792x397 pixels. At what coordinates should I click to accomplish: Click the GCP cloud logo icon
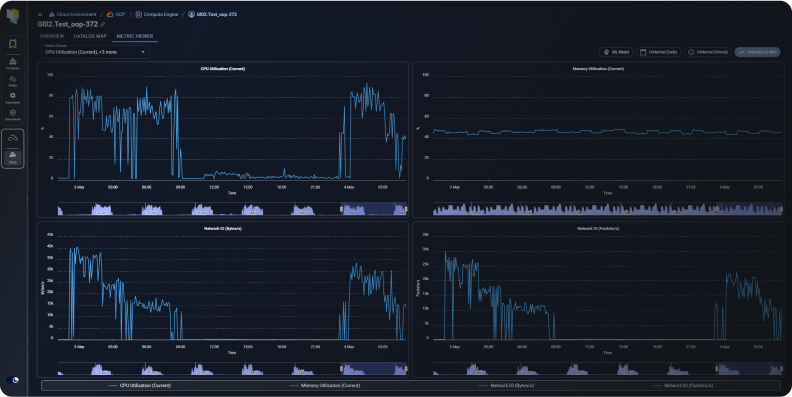pyautogui.click(x=110, y=15)
